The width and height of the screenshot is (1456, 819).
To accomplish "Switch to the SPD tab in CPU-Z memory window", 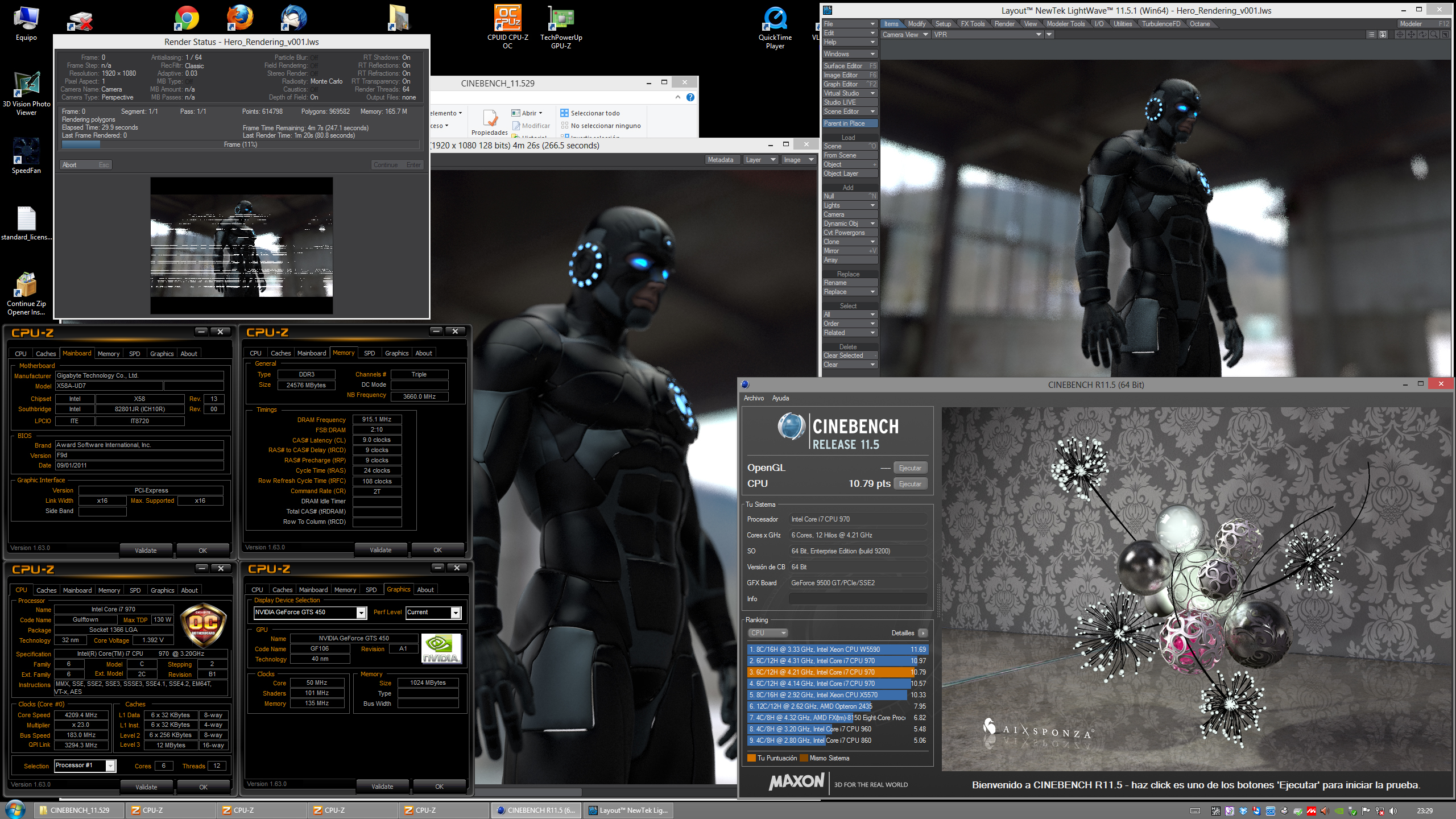I will [x=369, y=353].
